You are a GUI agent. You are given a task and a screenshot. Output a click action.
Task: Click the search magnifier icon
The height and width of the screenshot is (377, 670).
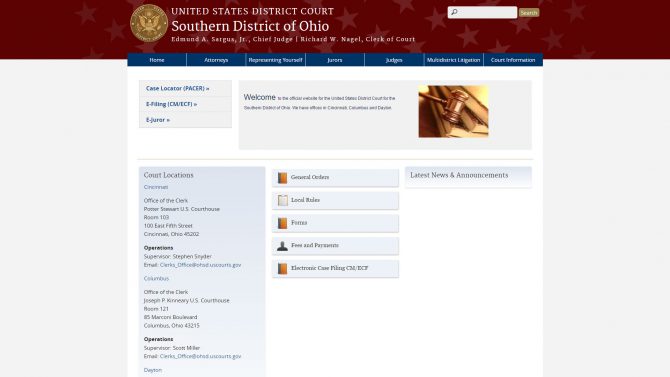(454, 12)
